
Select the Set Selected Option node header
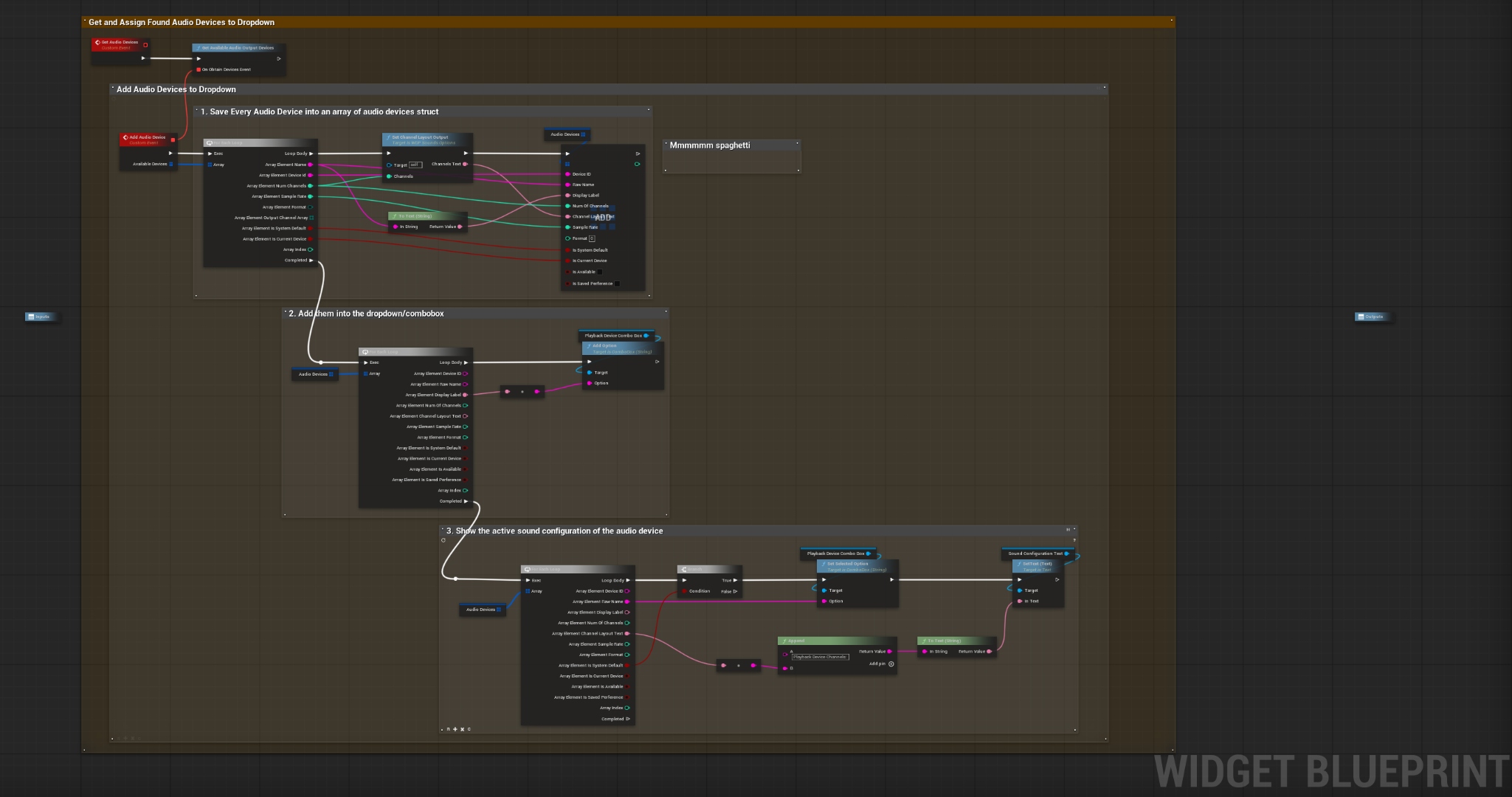pyautogui.click(x=857, y=566)
